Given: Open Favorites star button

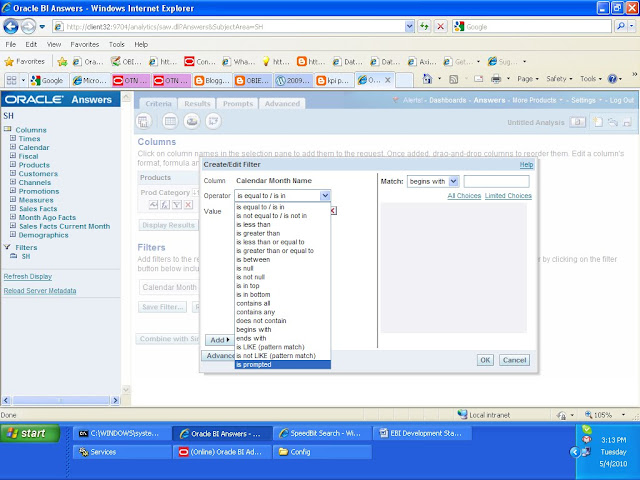Looking at the screenshot, I should (x=24, y=61).
